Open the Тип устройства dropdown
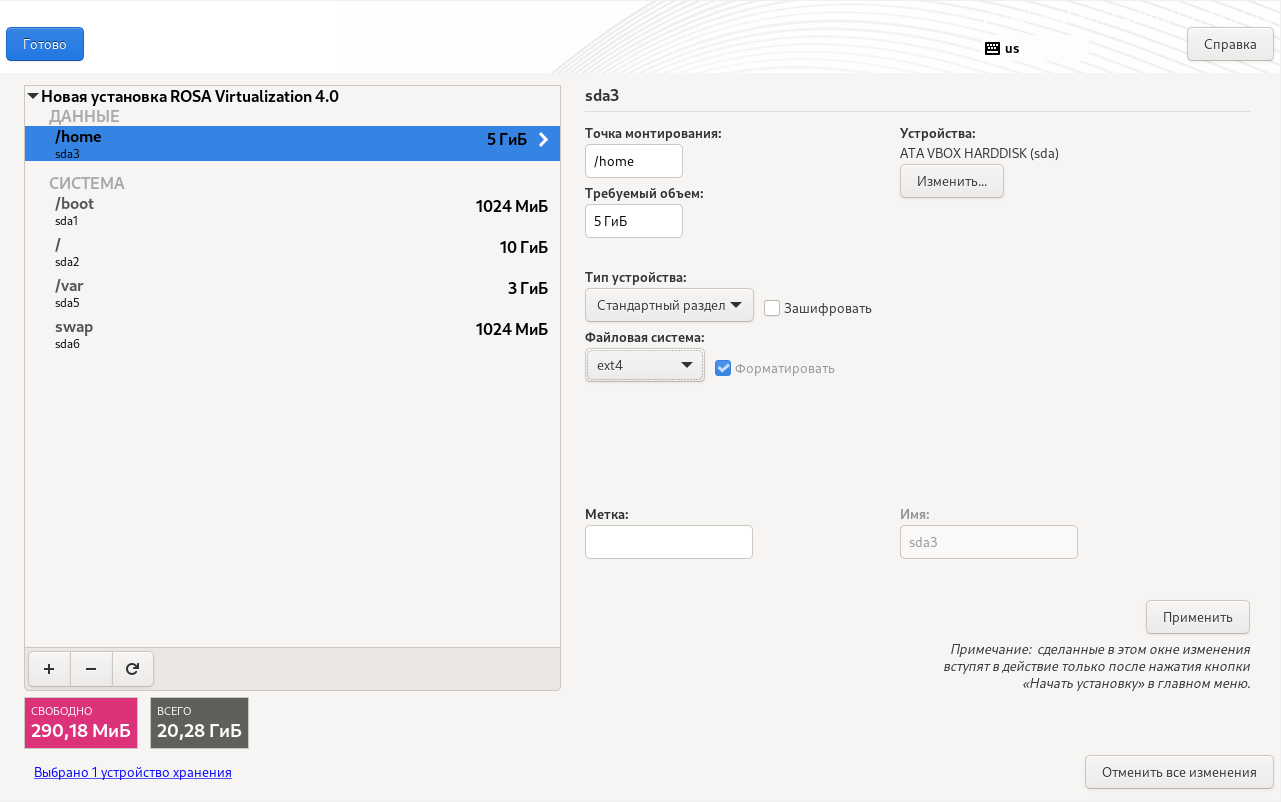The image size is (1281, 802). coord(669,305)
